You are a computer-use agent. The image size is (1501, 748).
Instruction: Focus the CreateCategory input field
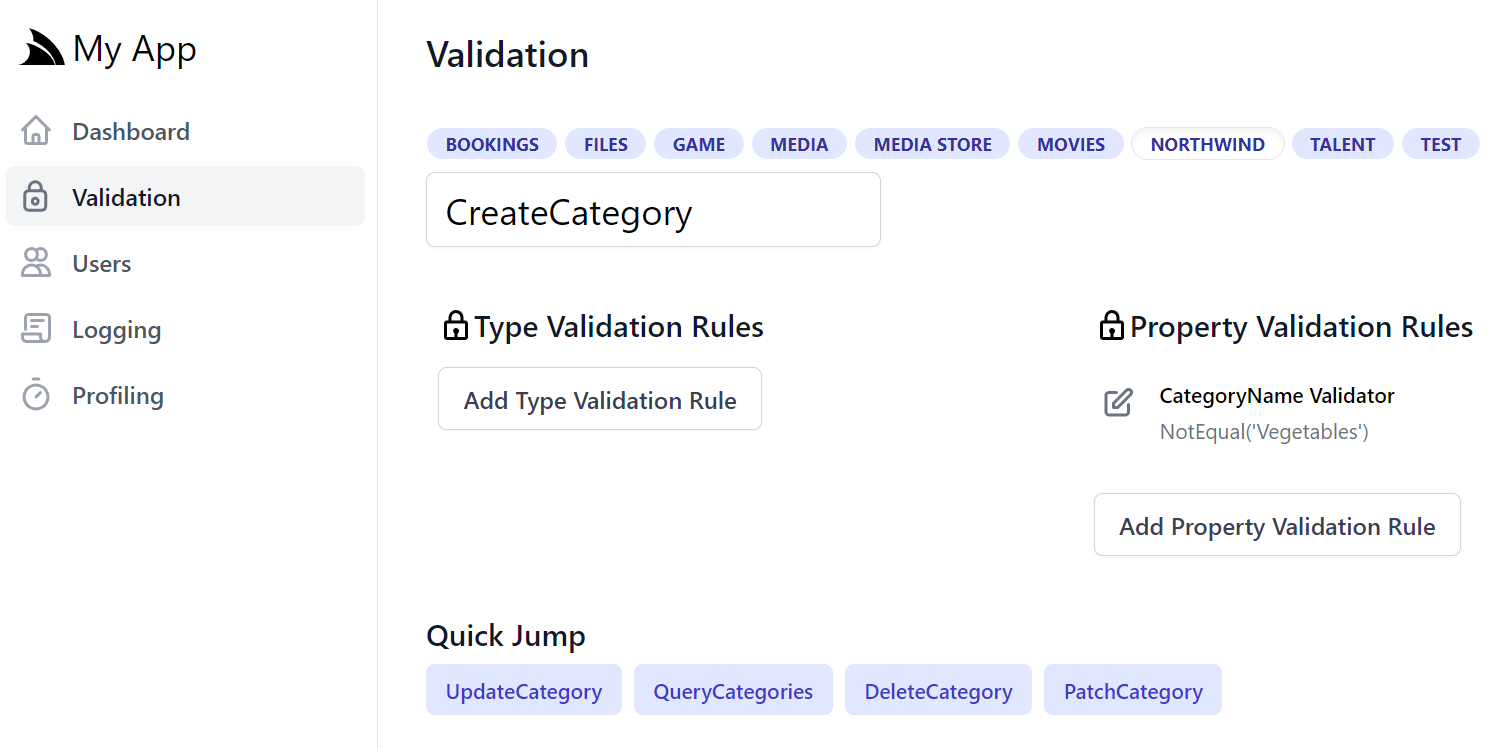[653, 210]
